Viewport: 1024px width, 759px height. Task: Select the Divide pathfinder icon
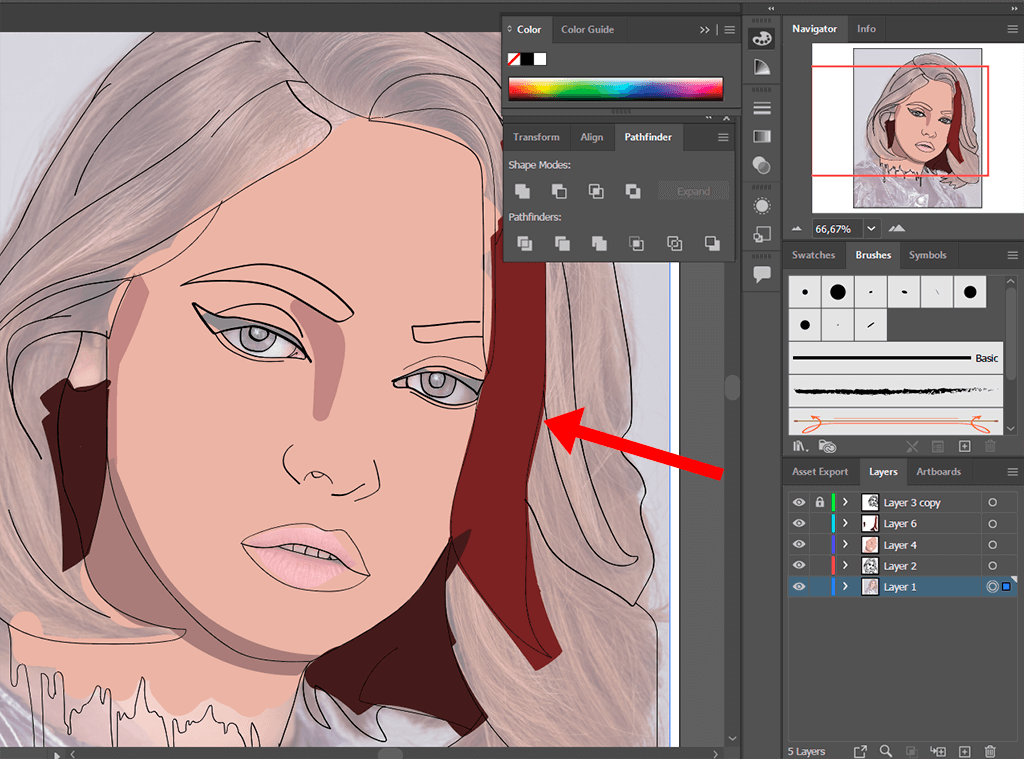click(x=524, y=243)
